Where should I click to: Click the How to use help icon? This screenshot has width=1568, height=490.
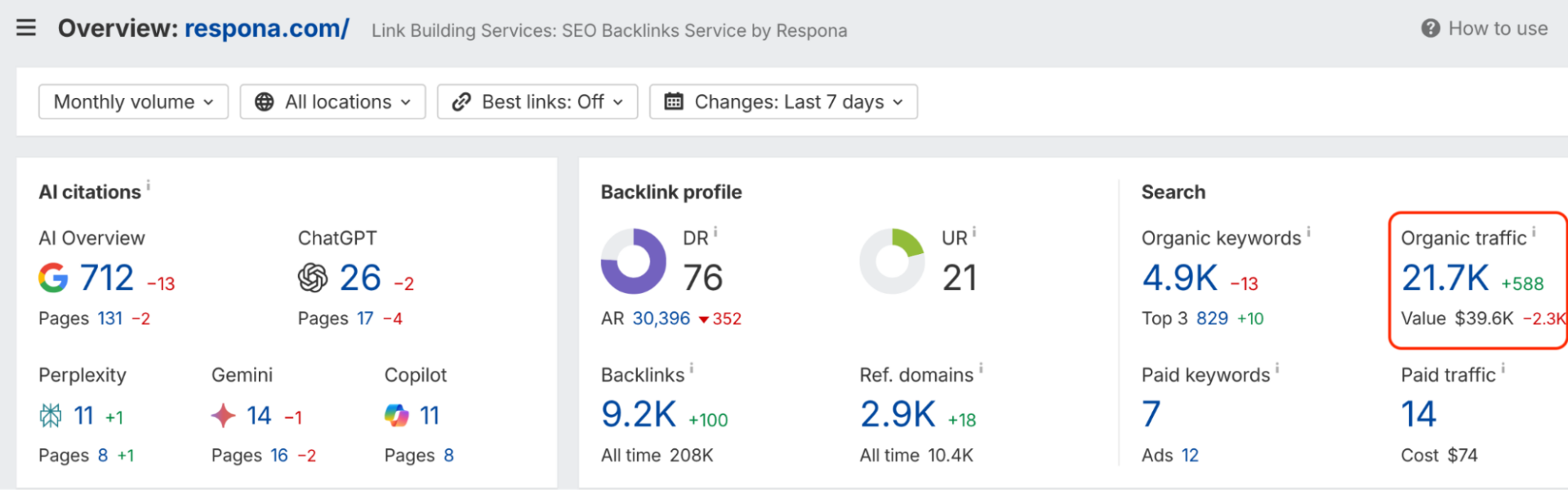[x=1430, y=29]
